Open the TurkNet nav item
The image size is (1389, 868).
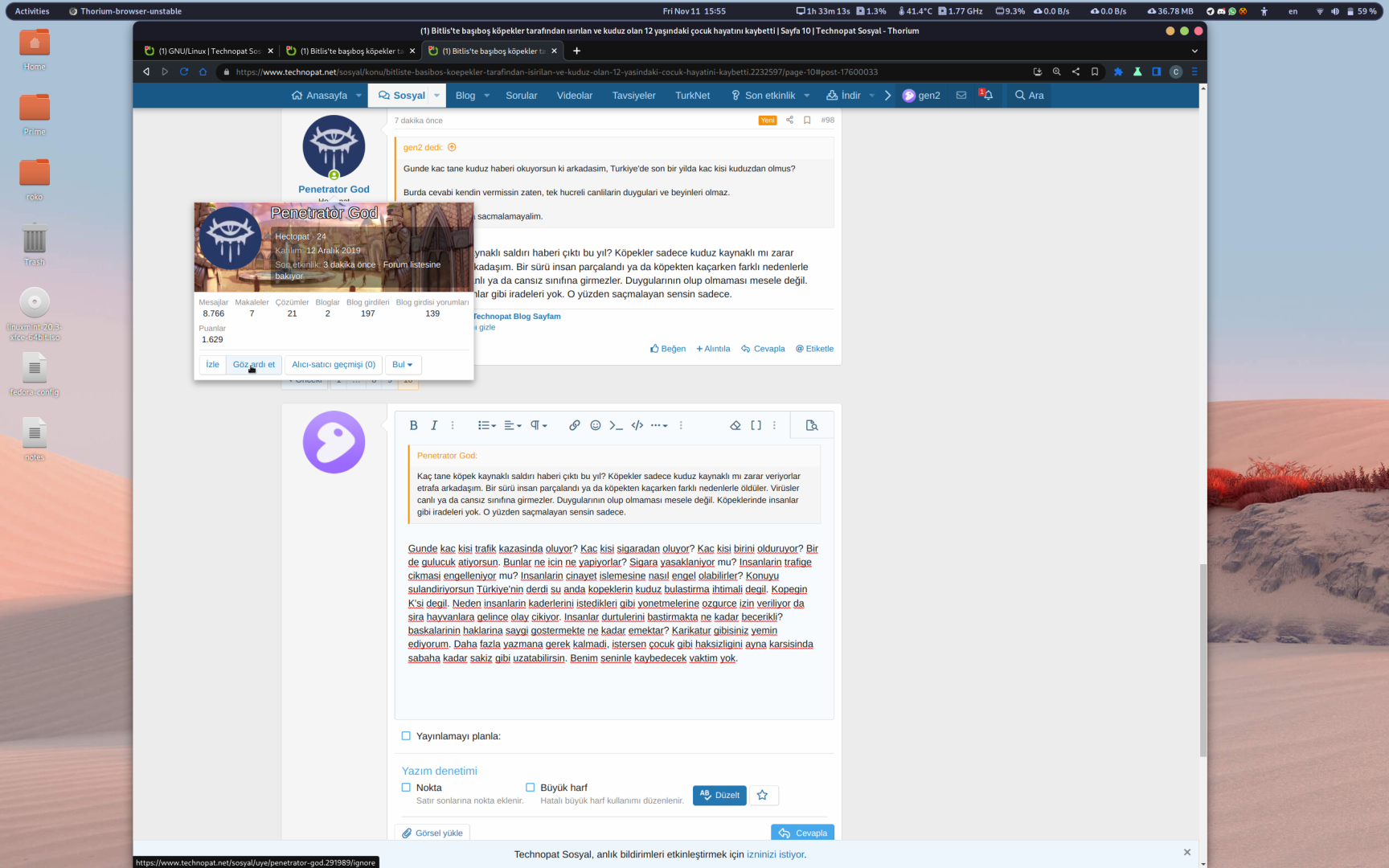coord(692,96)
